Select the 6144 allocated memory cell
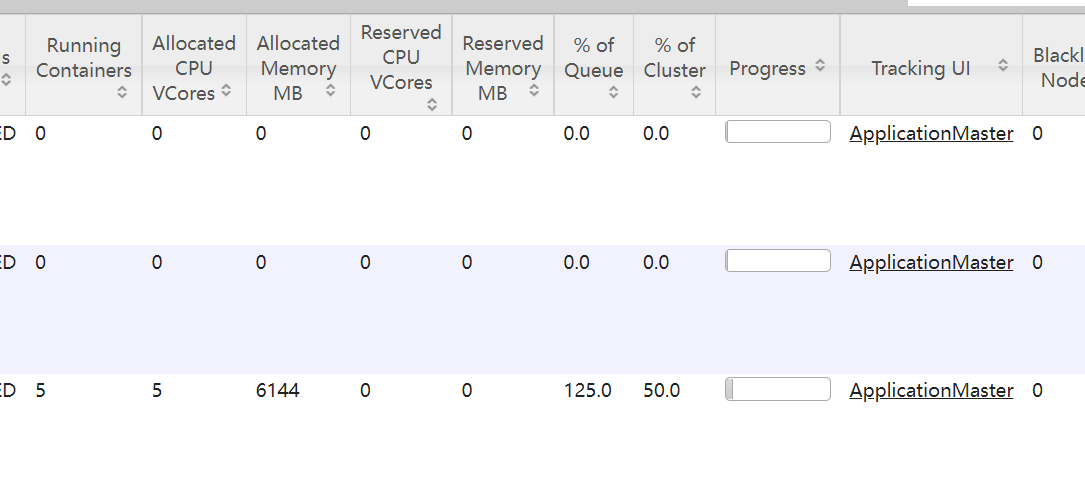 [x=278, y=391]
